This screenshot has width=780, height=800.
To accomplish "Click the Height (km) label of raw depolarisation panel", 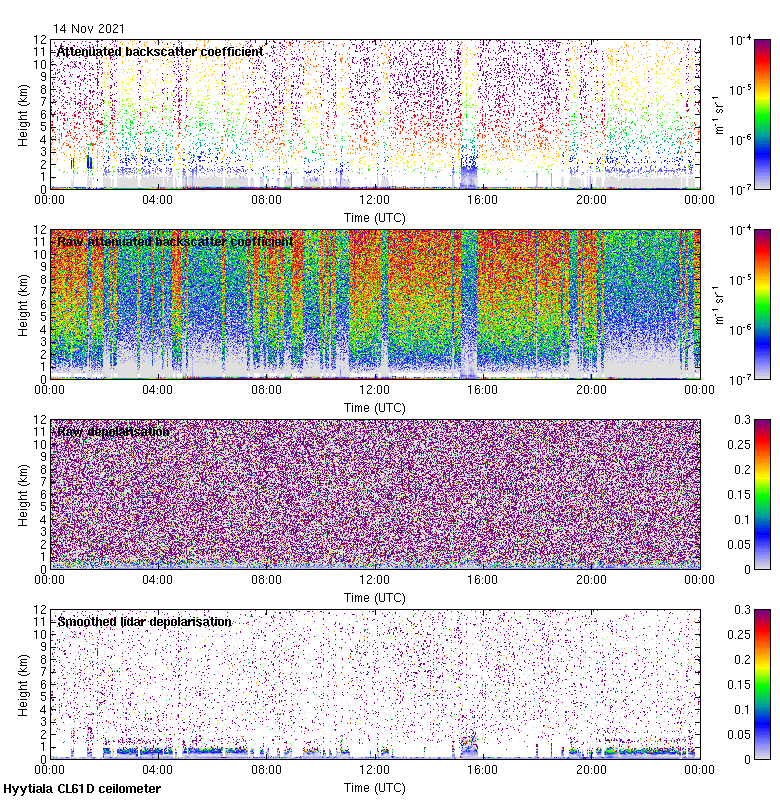I will (23, 493).
